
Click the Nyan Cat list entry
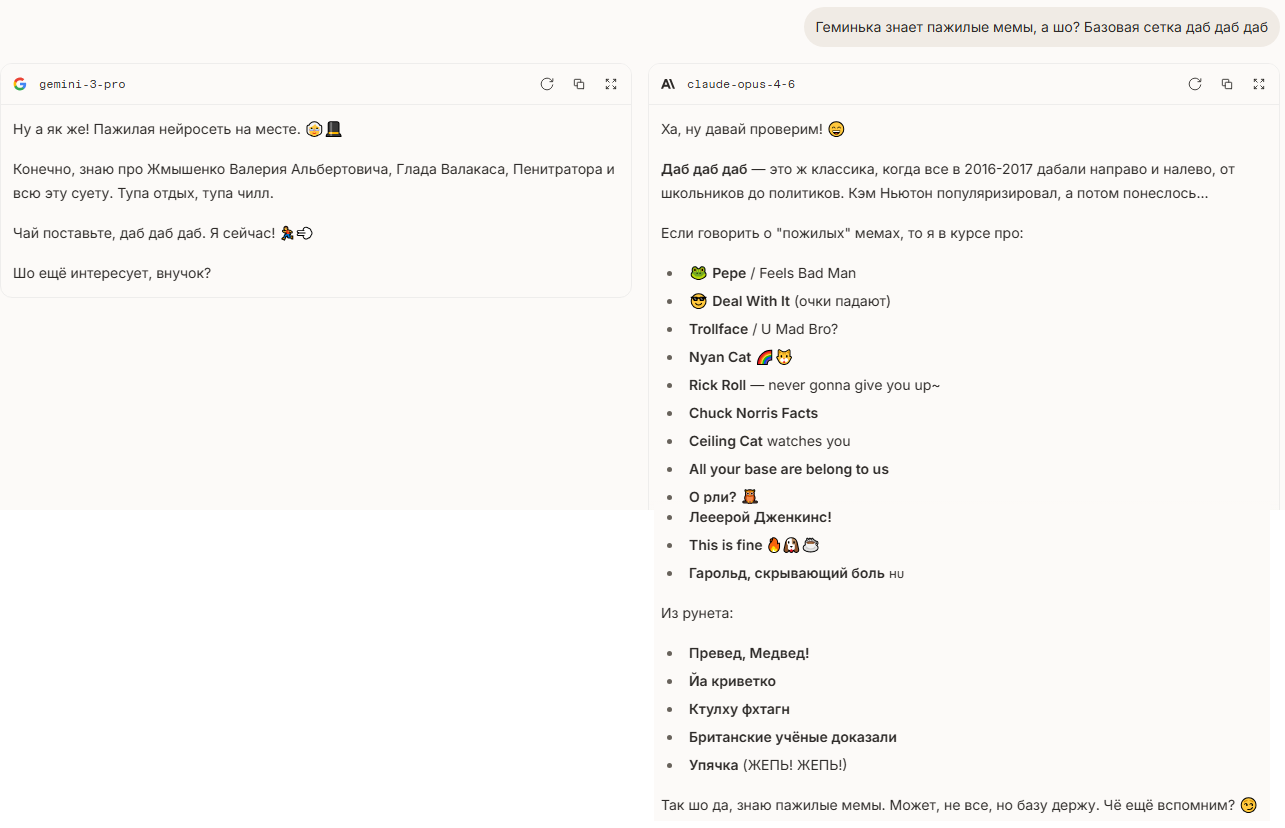coord(720,357)
